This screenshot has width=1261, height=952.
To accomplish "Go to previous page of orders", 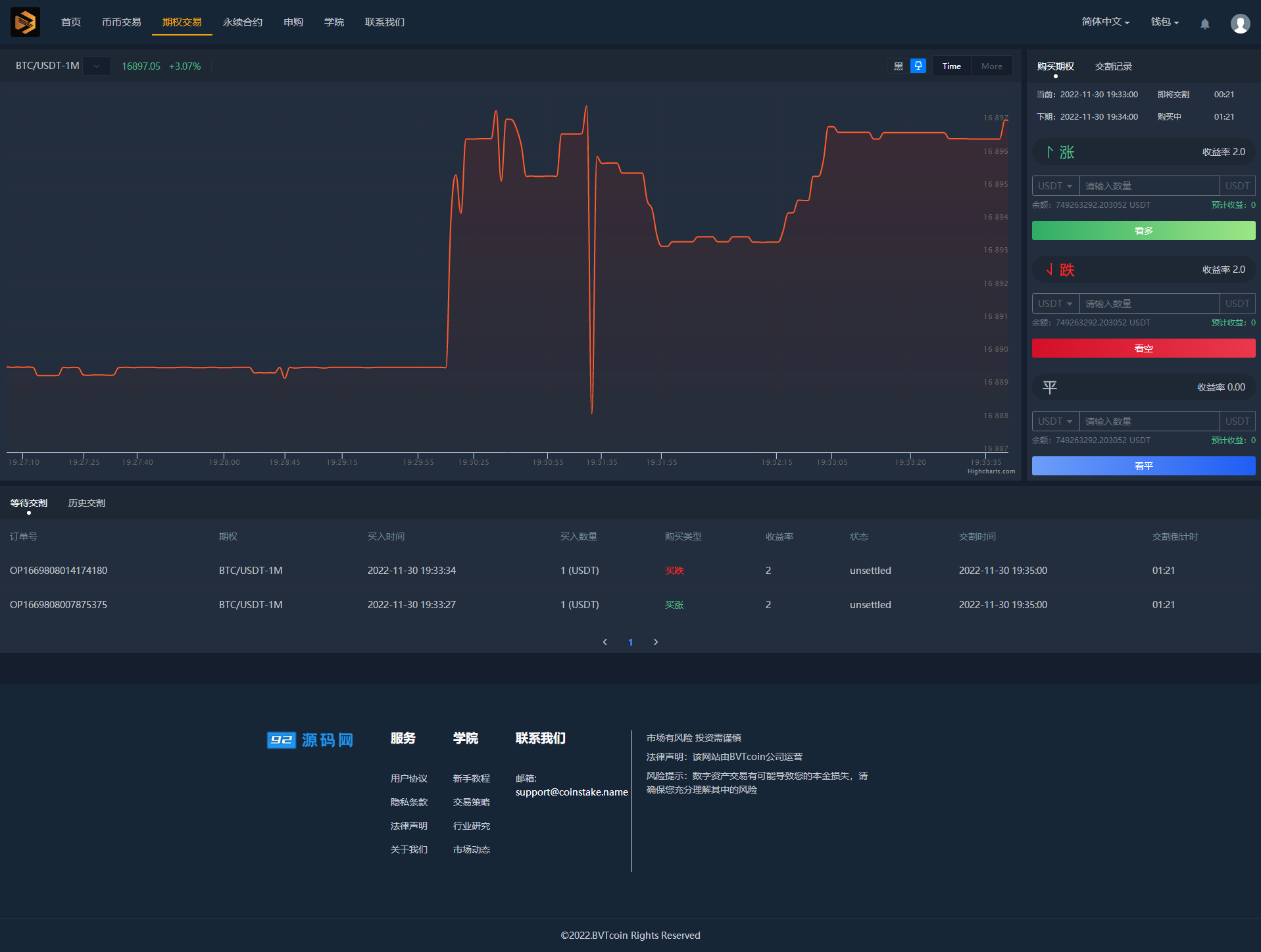I will point(605,642).
